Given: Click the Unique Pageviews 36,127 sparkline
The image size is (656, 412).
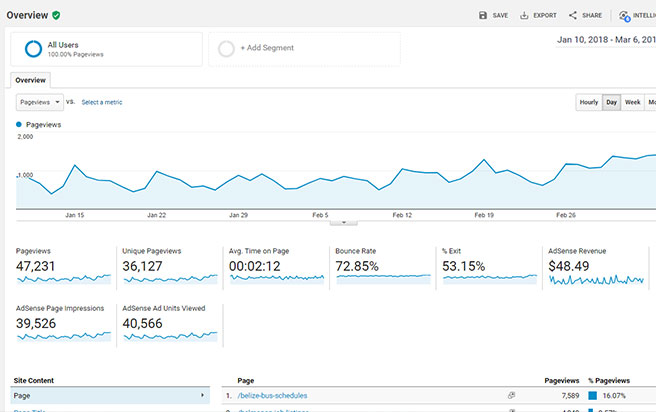Looking at the screenshot, I should point(170,278).
